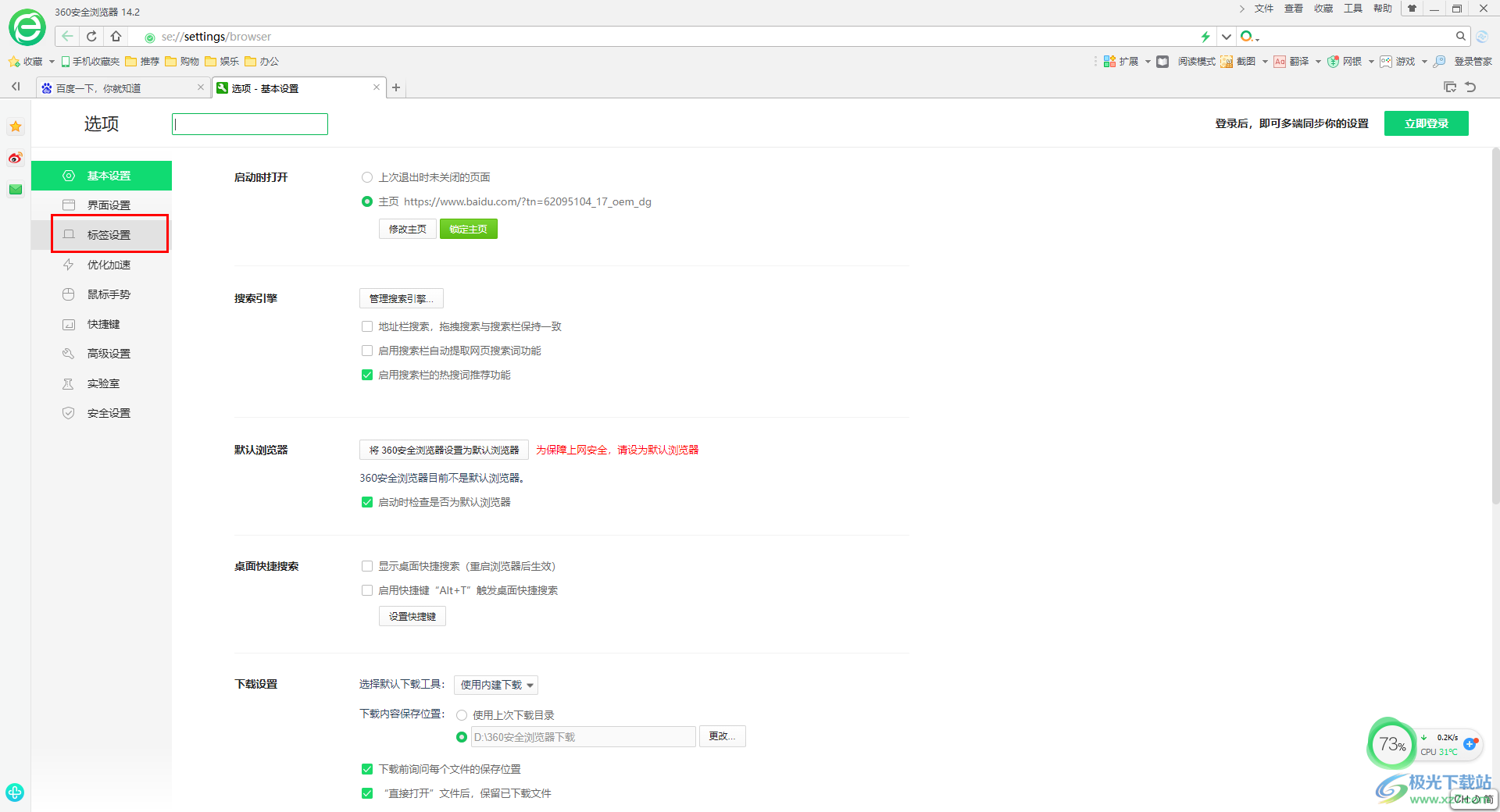Expand the 扩展 dropdown arrow

[1148, 62]
